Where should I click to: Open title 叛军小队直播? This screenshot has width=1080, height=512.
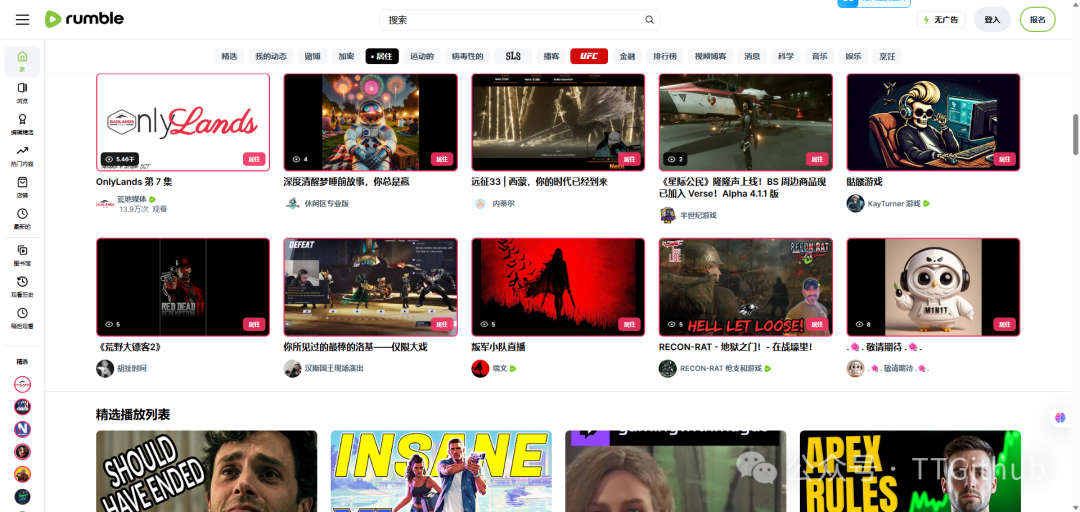(499, 347)
